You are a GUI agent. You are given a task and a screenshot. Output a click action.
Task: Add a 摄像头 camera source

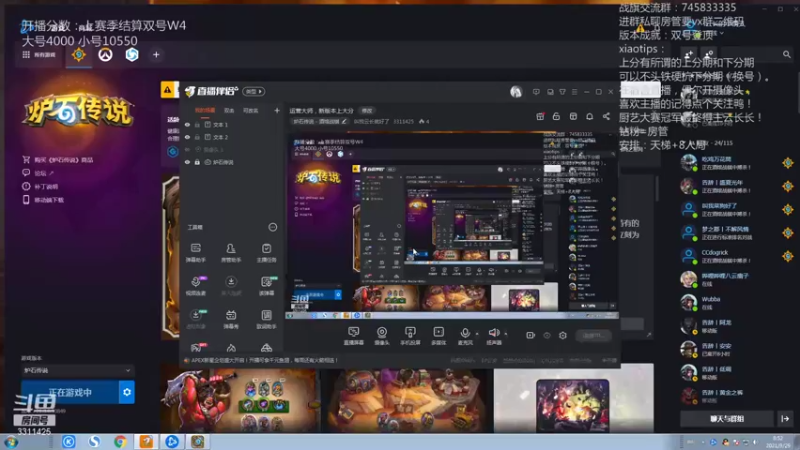(x=382, y=336)
